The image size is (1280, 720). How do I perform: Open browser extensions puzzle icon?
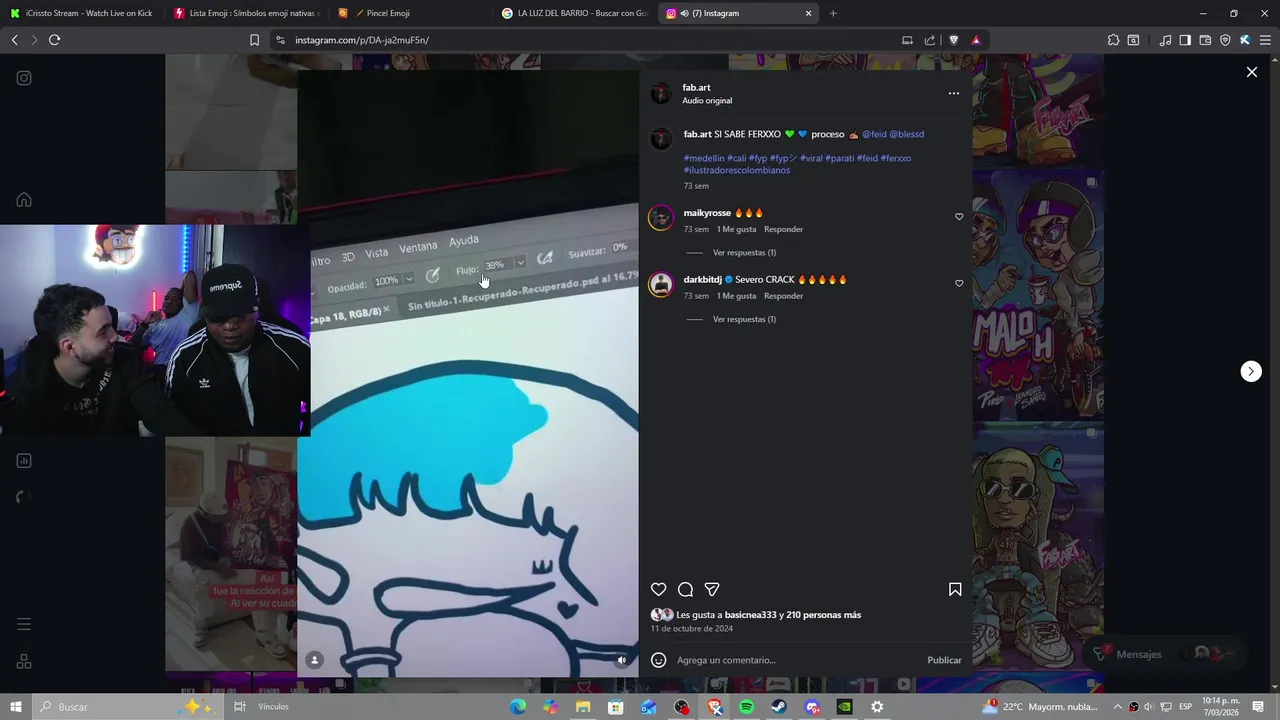pos(1113,40)
